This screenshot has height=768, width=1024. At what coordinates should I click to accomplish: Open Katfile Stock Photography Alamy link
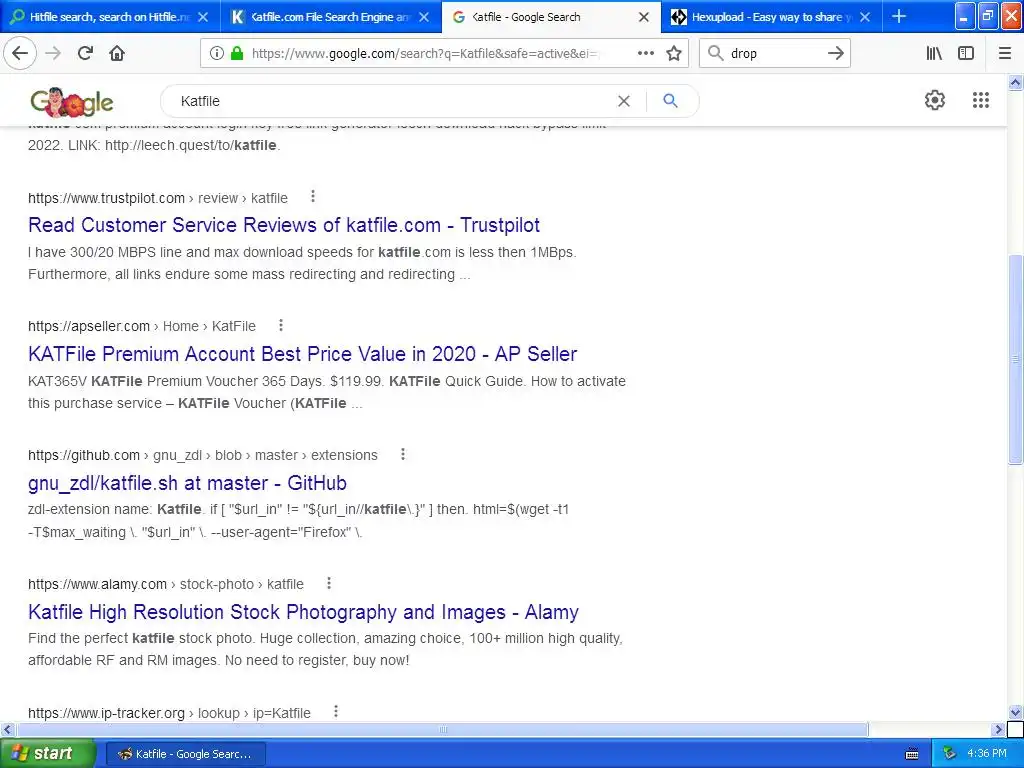coord(303,612)
